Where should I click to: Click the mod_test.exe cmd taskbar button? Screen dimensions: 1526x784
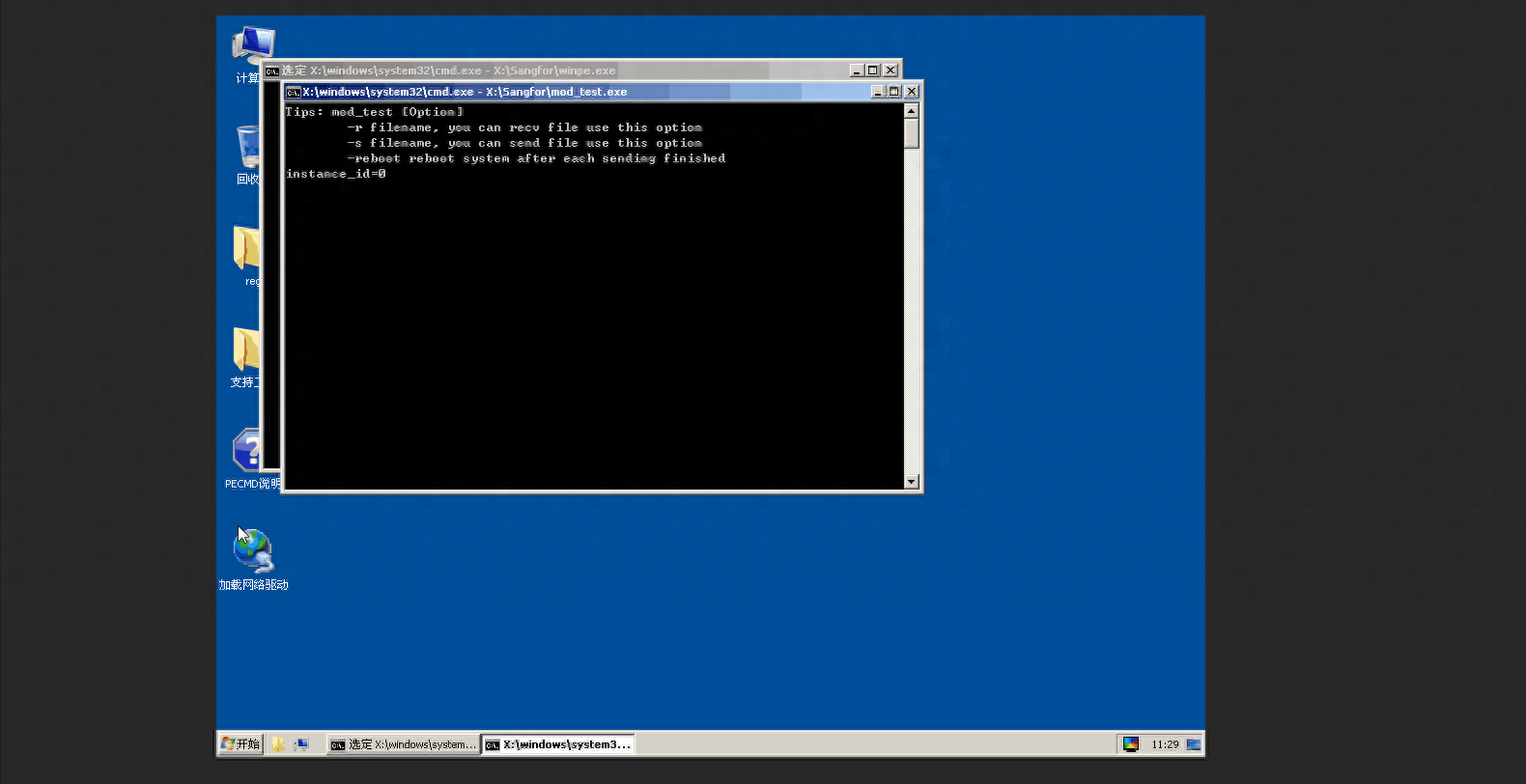[558, 744]
